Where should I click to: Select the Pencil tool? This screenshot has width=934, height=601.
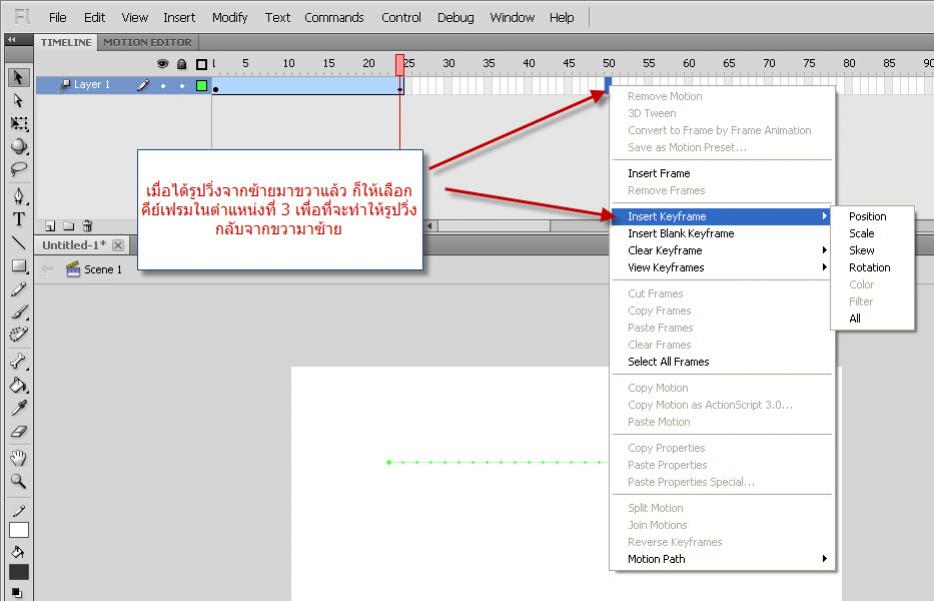[x=18, y=289]
